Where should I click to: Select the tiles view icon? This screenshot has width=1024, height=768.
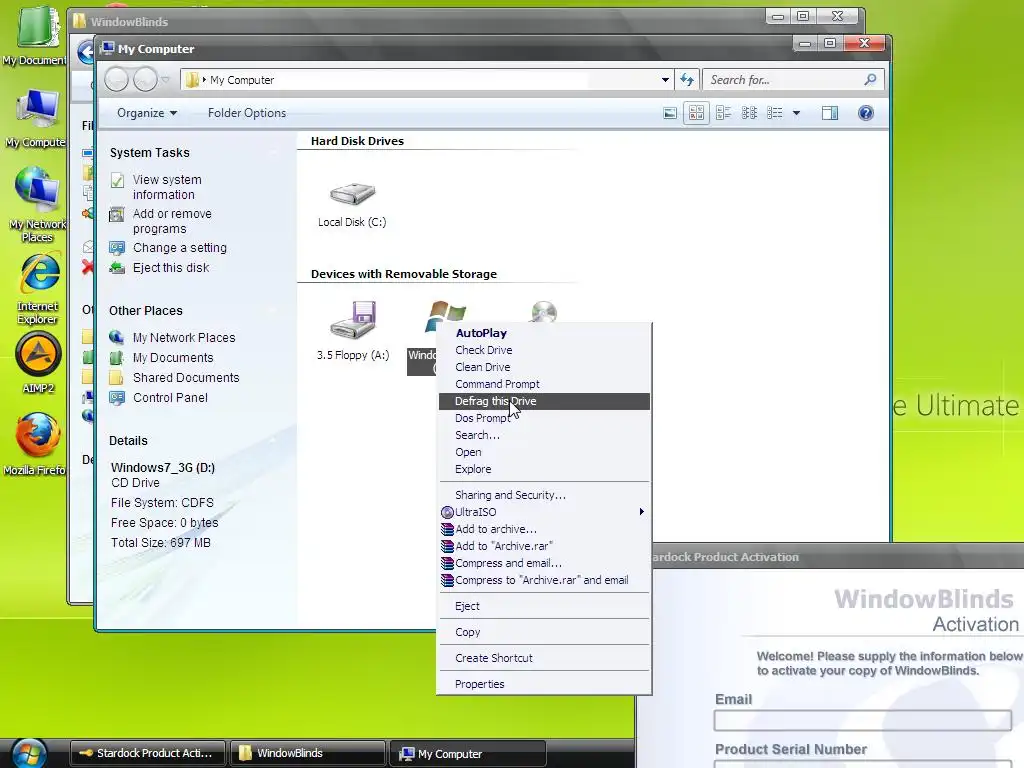[696, 113]
